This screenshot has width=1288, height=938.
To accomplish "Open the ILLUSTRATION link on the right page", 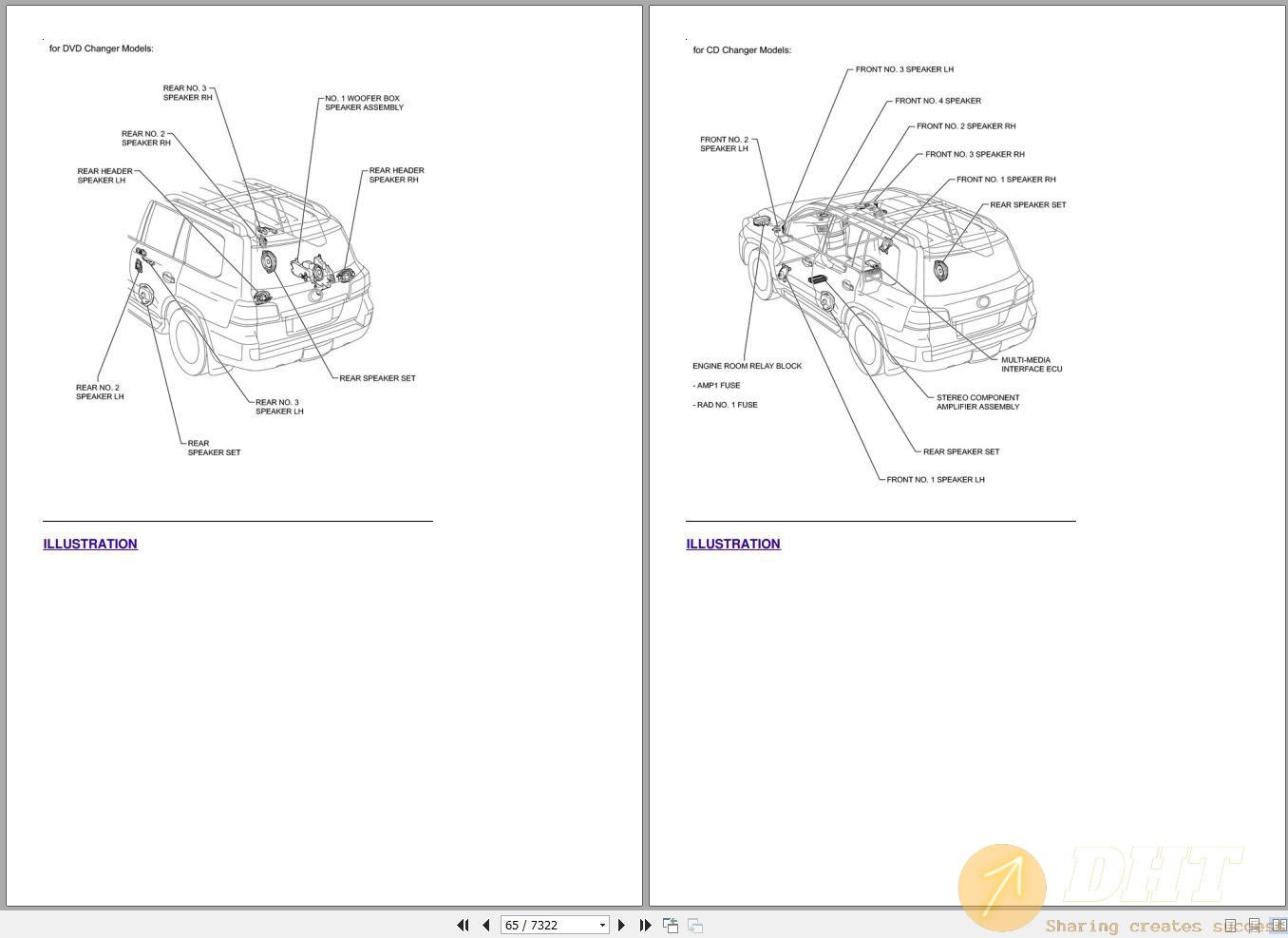I will (x=733, y=544).
